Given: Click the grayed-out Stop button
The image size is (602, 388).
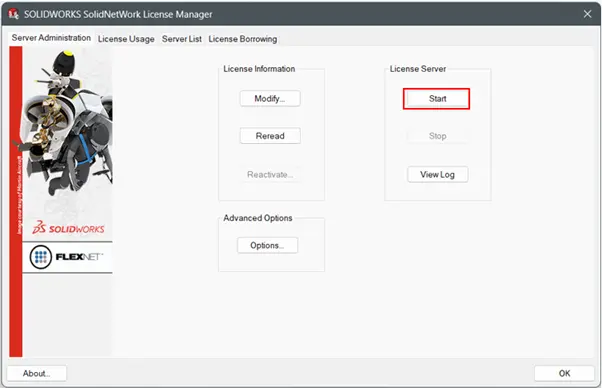Looking at the screenshot, I should pyautogui.click(x=437, y=136).
